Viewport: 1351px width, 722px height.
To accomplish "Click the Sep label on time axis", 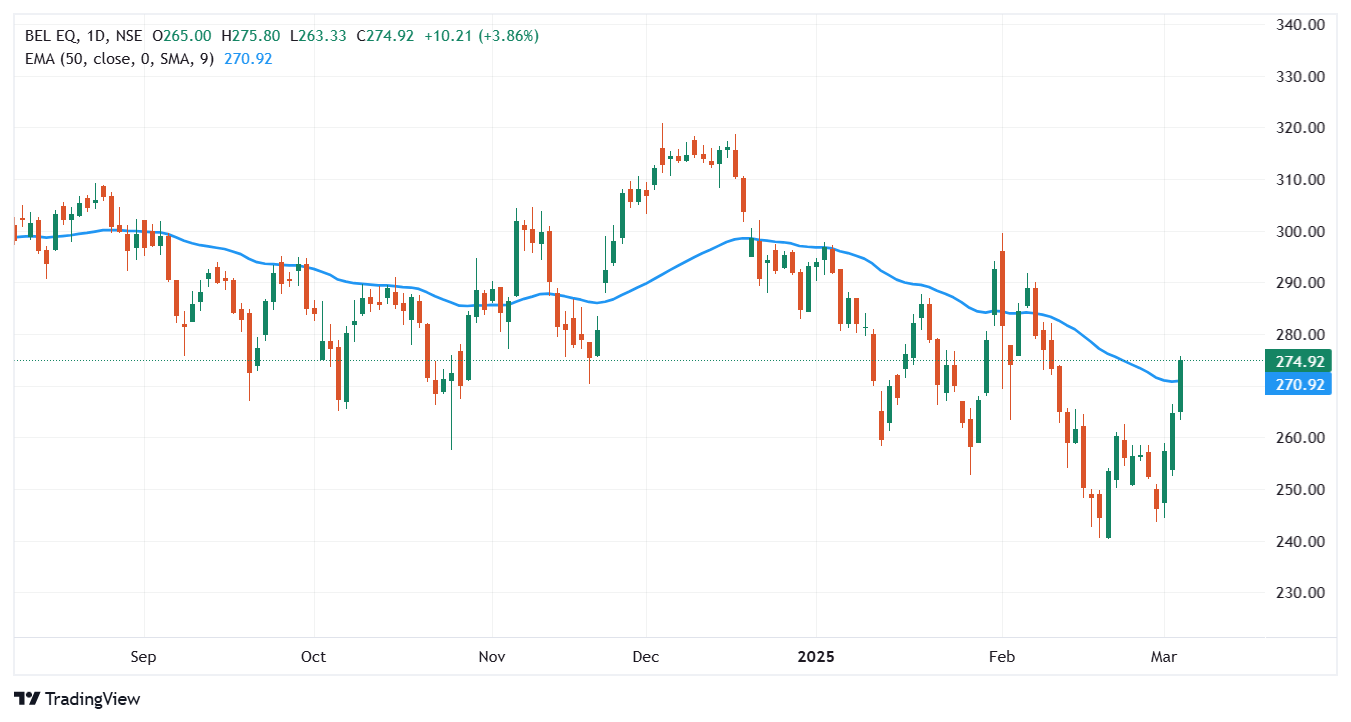I will [144, 657].
